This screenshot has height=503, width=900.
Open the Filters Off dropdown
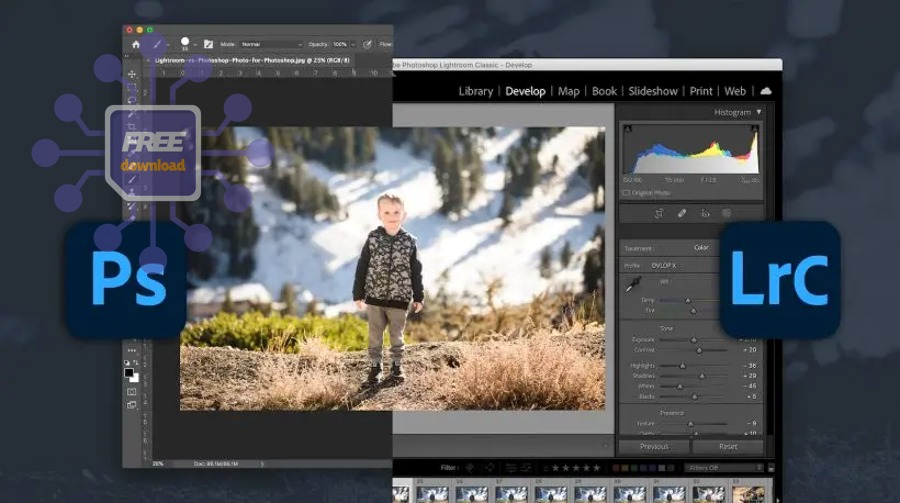click(724, 468)
